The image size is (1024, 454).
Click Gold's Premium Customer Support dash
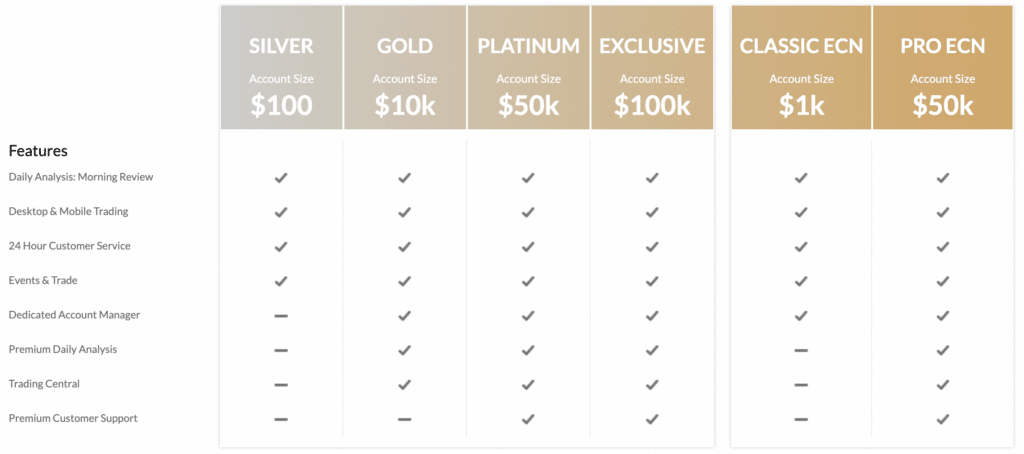404,419
